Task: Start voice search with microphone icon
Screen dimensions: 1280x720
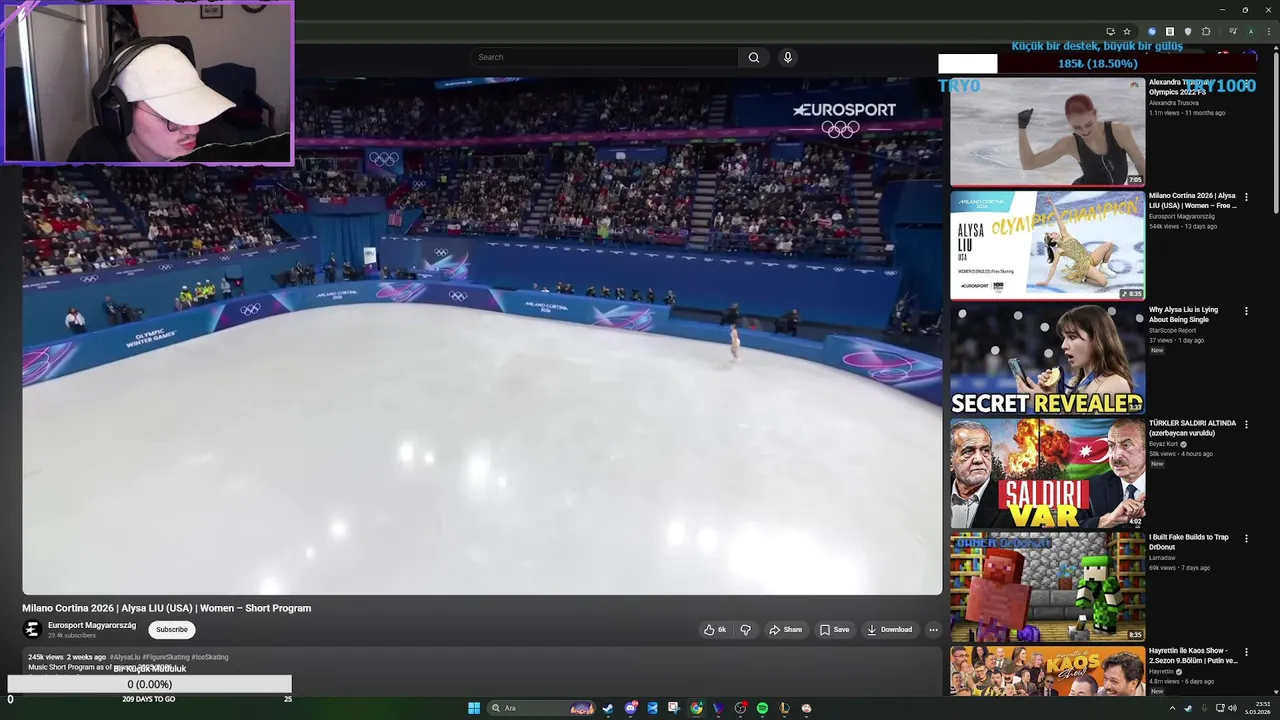Action: (788, 57)
